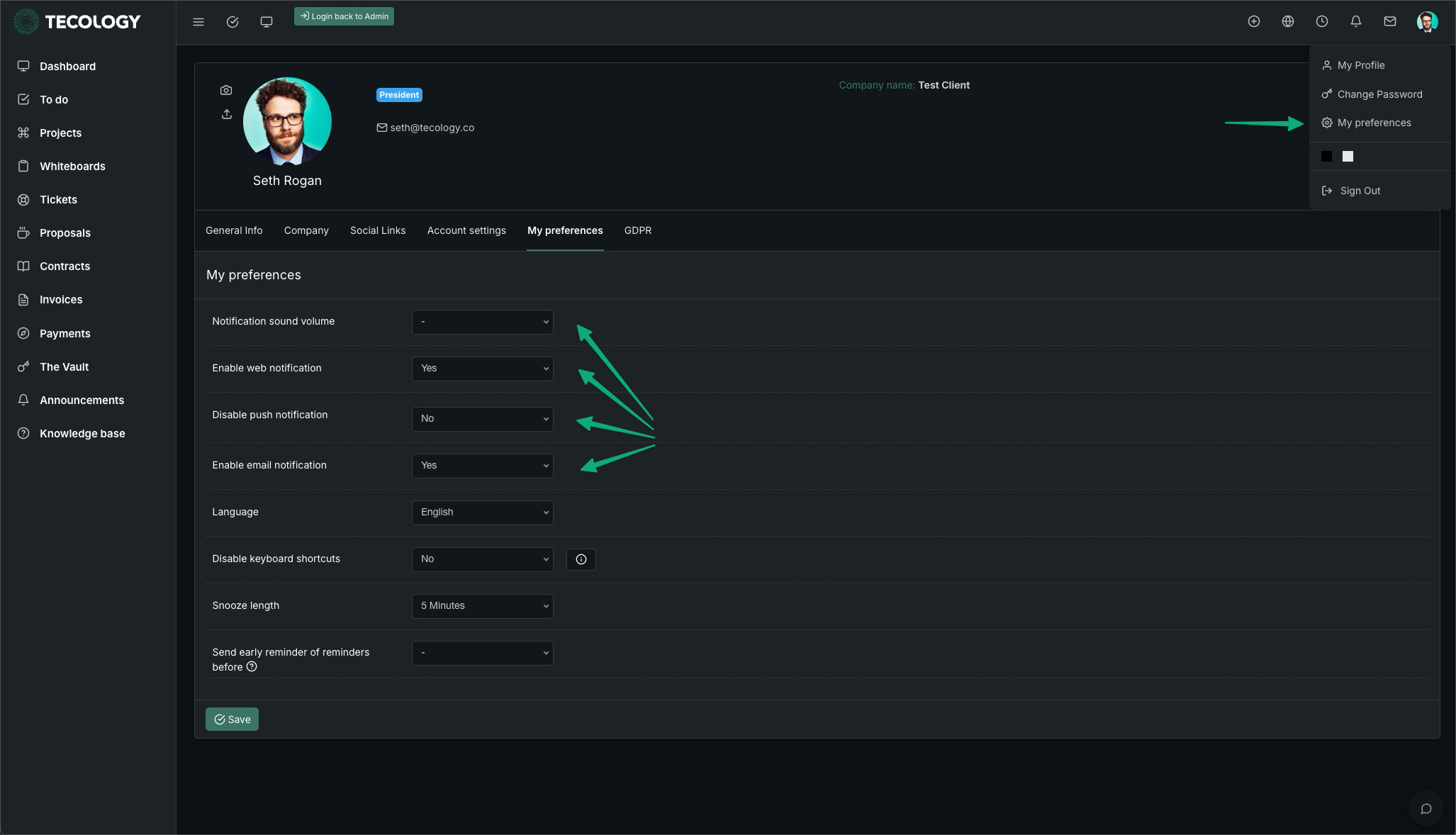Expand Notification sound volume dropdown
Screen dimensions: 1456x835
point(482,322)
